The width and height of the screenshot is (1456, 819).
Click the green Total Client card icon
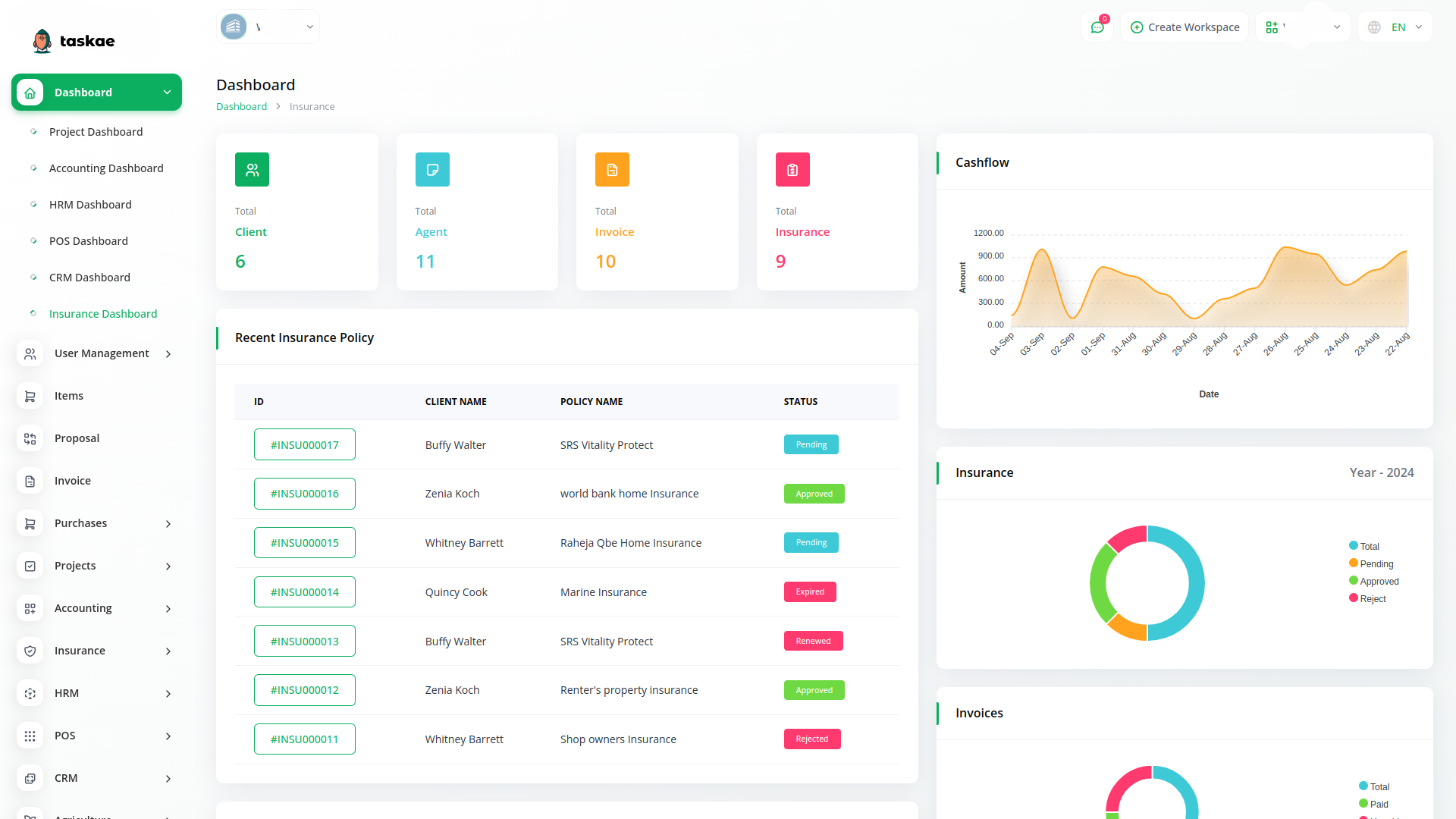(x=252, y=170)
